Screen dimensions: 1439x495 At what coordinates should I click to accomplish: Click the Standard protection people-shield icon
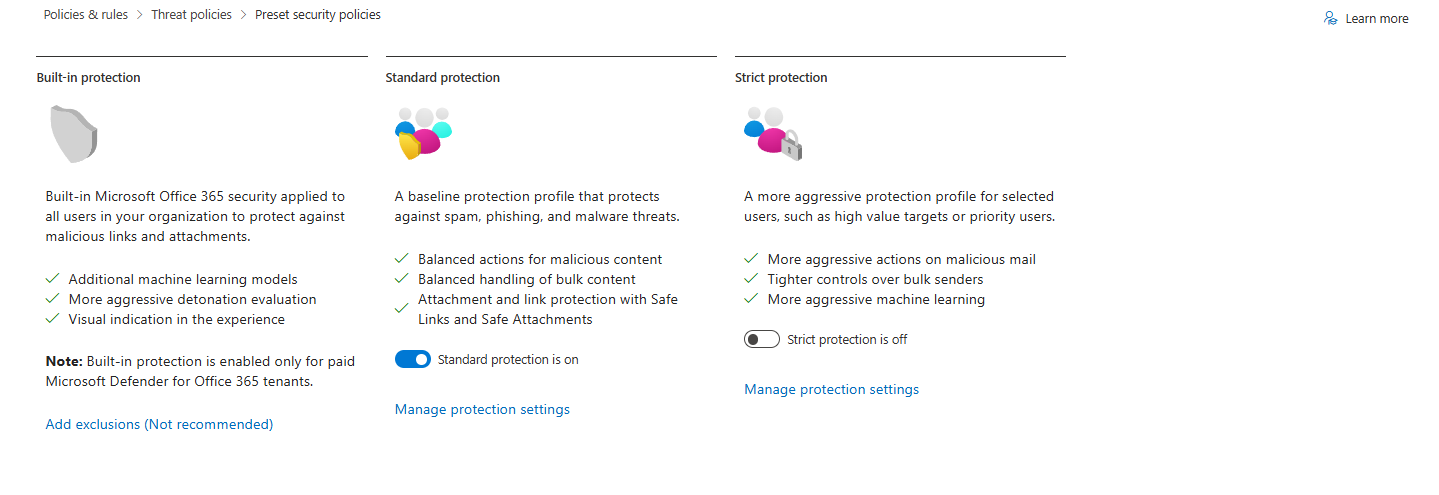[x=423, y=133]
